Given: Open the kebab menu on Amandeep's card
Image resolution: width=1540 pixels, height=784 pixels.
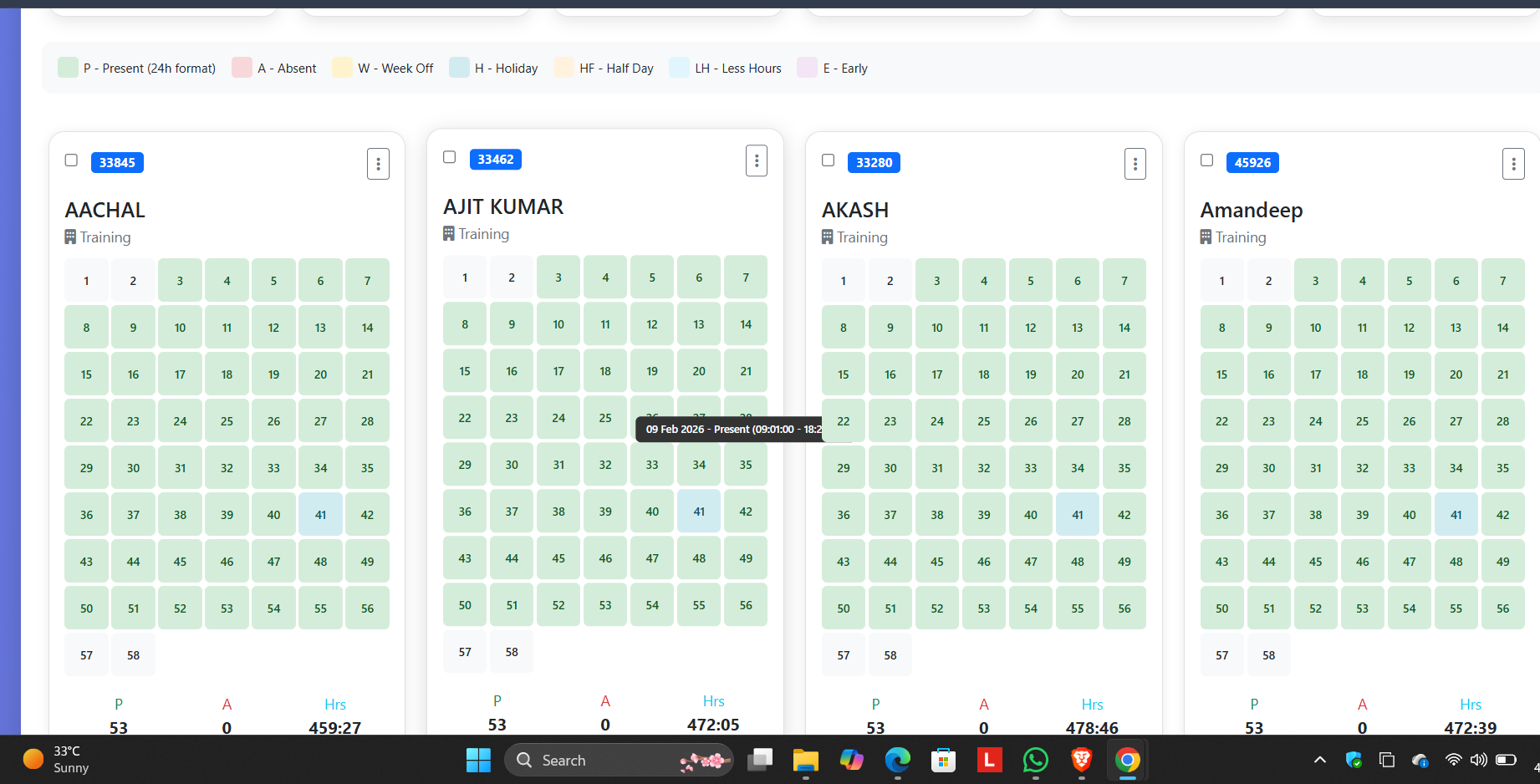Looking at the screenshot, I should (x=1513, y=164).
